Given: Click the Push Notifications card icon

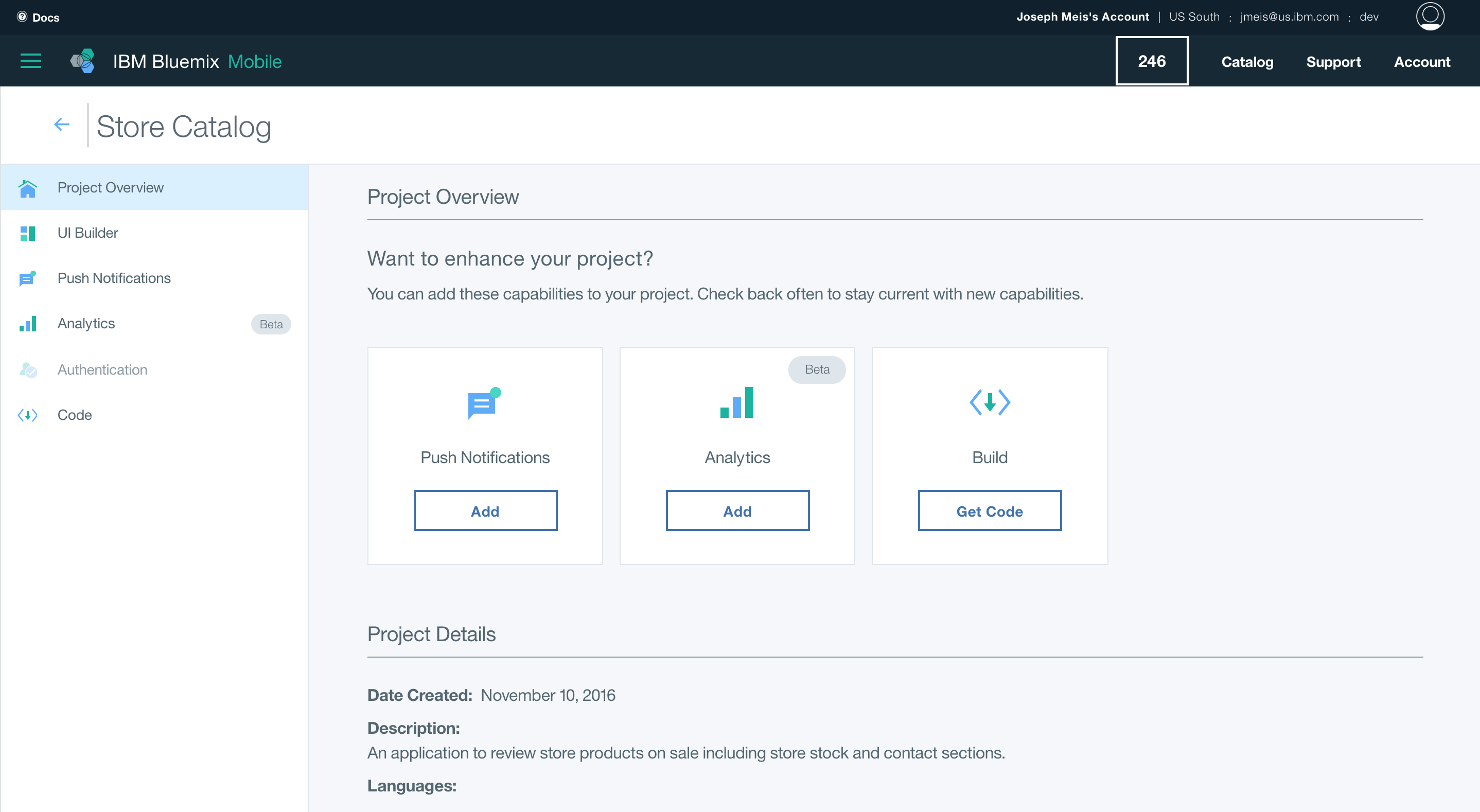Looking at the screenshot, I should (484, 403).
